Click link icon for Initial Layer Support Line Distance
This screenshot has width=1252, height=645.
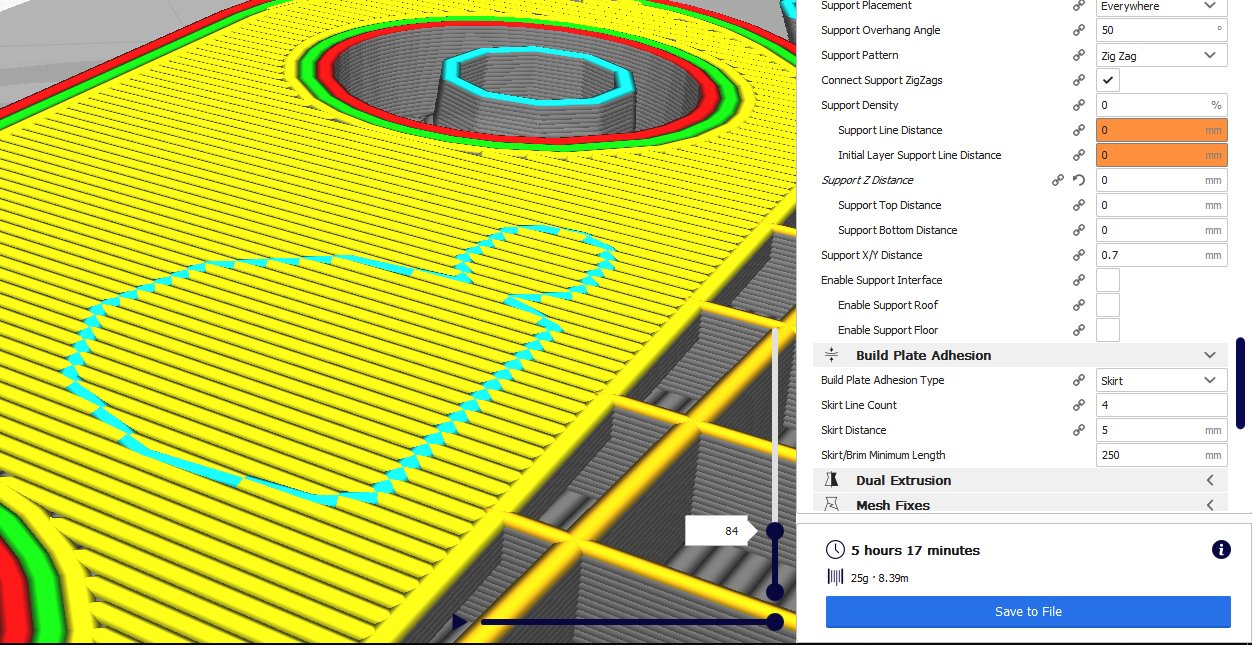[1079, 155]
